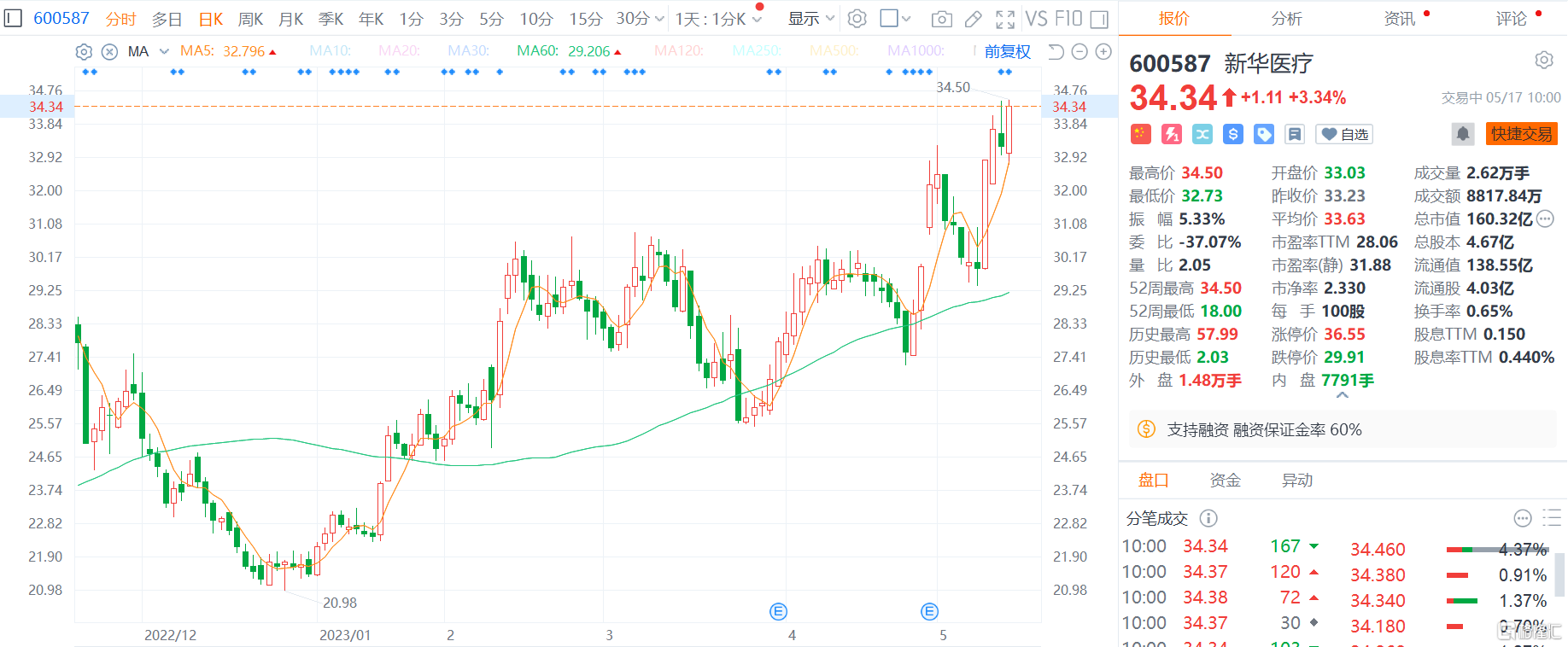
Task: Open more options ellipsis in 分笔成交
Action: tap(1523, 518)
